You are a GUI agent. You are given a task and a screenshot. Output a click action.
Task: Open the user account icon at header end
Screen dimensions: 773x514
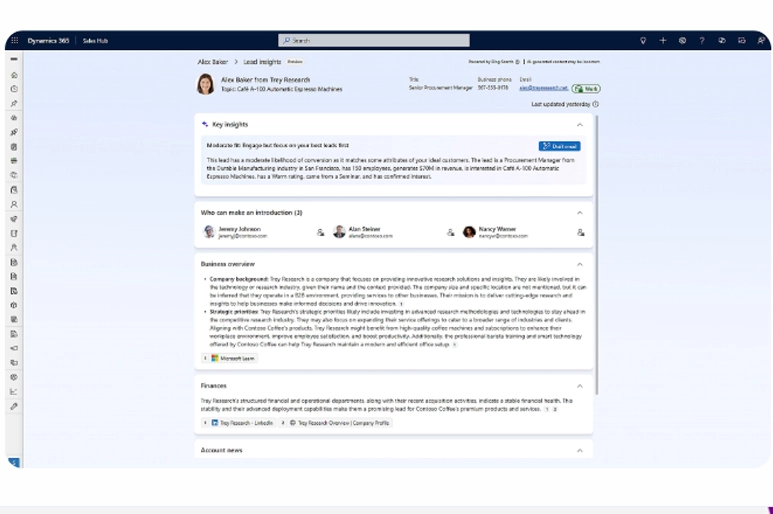(x=761, y=40)
